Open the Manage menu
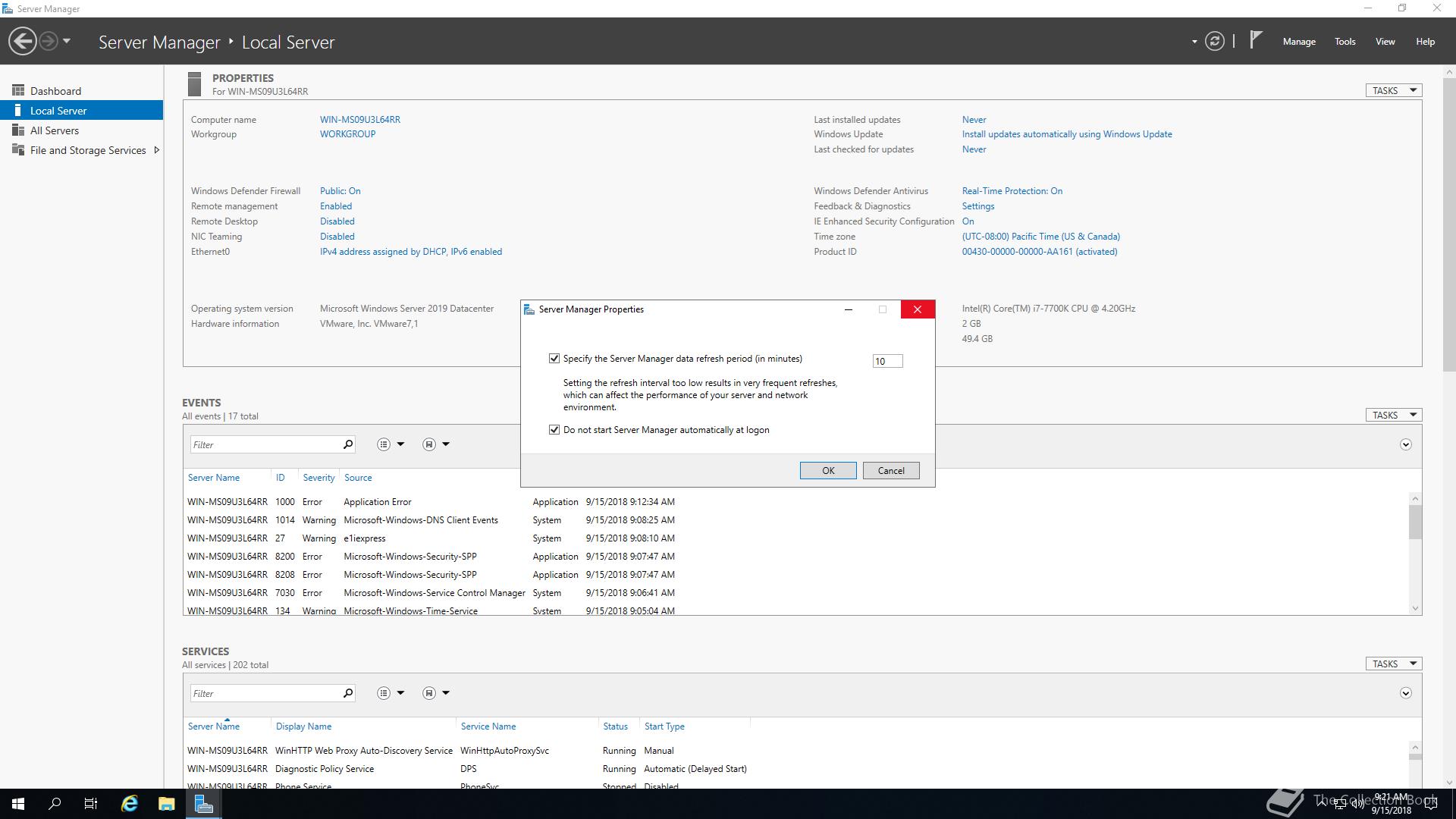Viewport: 1456px width, 819px height. click(x=1299, y=42)
